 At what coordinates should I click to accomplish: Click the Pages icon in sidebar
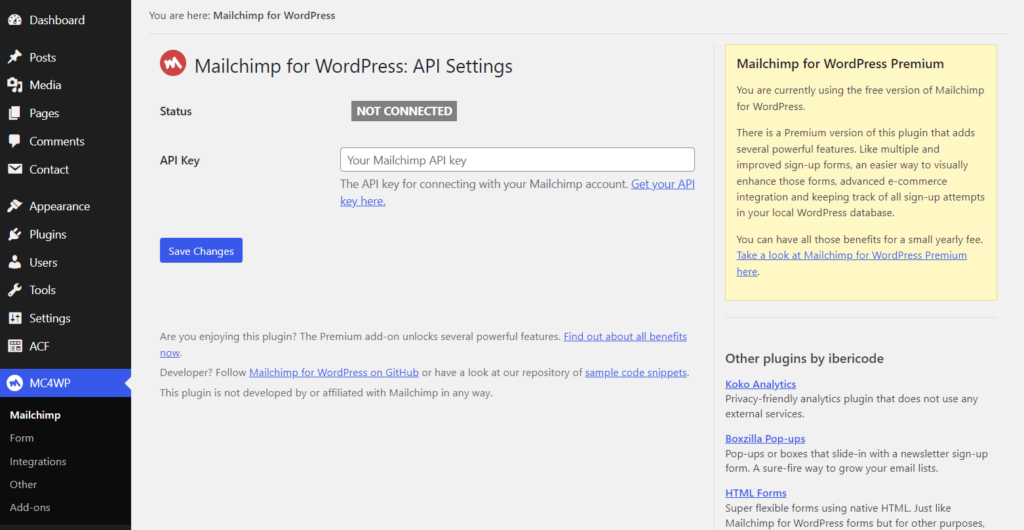(x=14, y=114)
